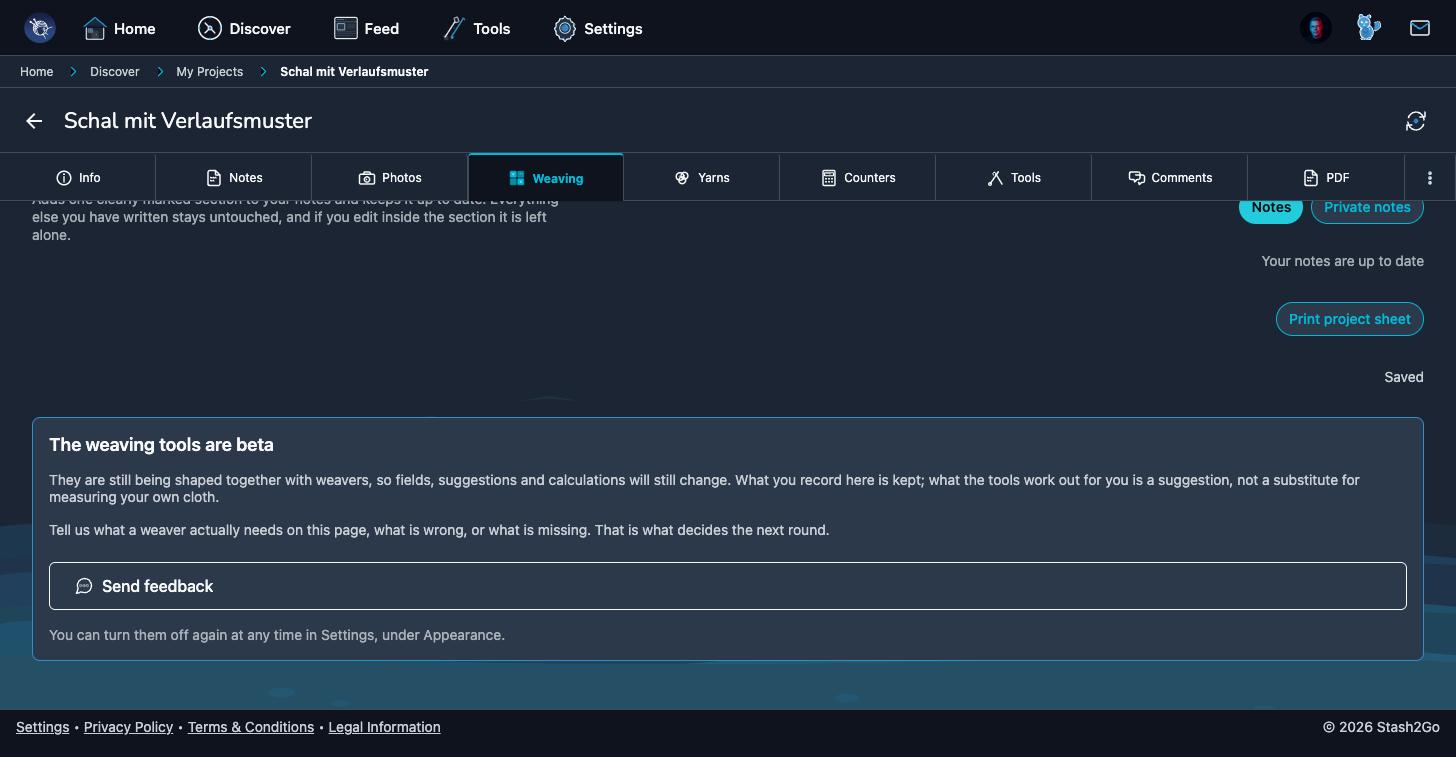1456x757 pixels.
Task: Click 'The weaving tools are beta' heading
Action: [161, 445]
